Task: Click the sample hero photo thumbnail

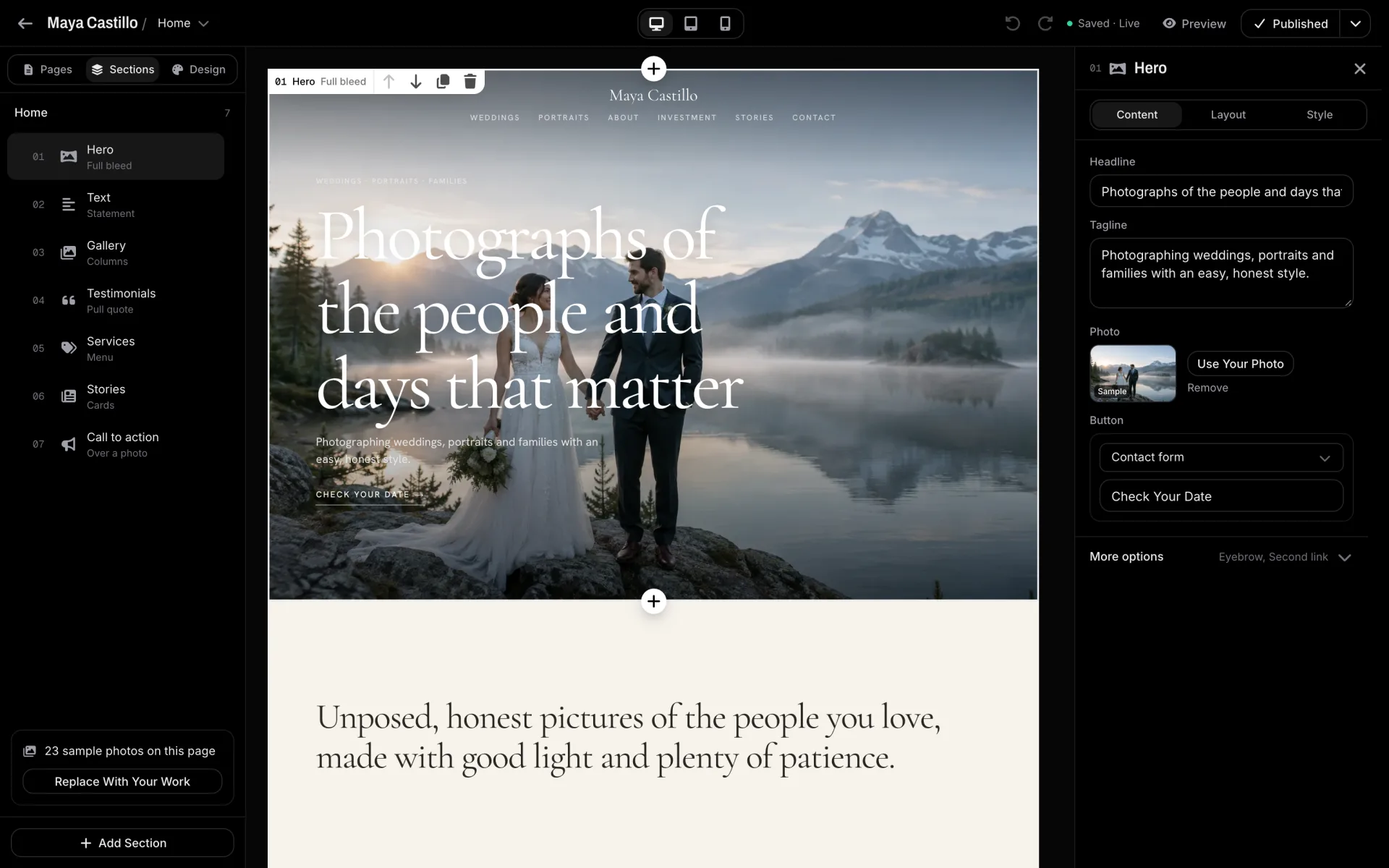Action: [x=1133, y=373]
